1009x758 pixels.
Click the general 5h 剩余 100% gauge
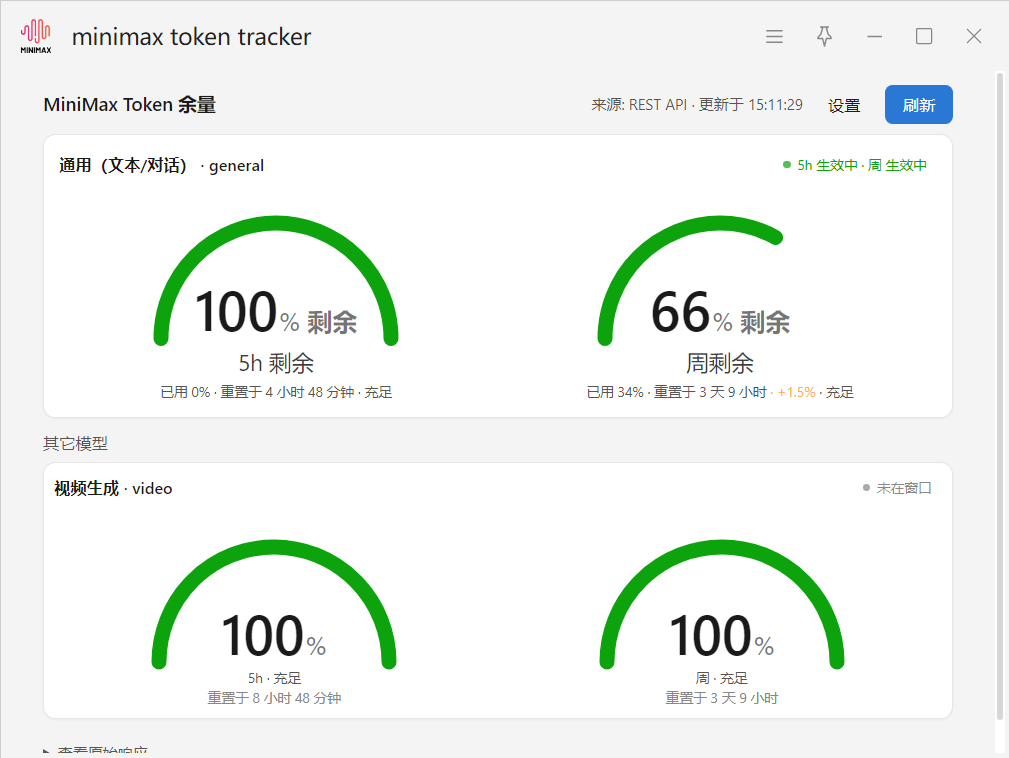276,281
